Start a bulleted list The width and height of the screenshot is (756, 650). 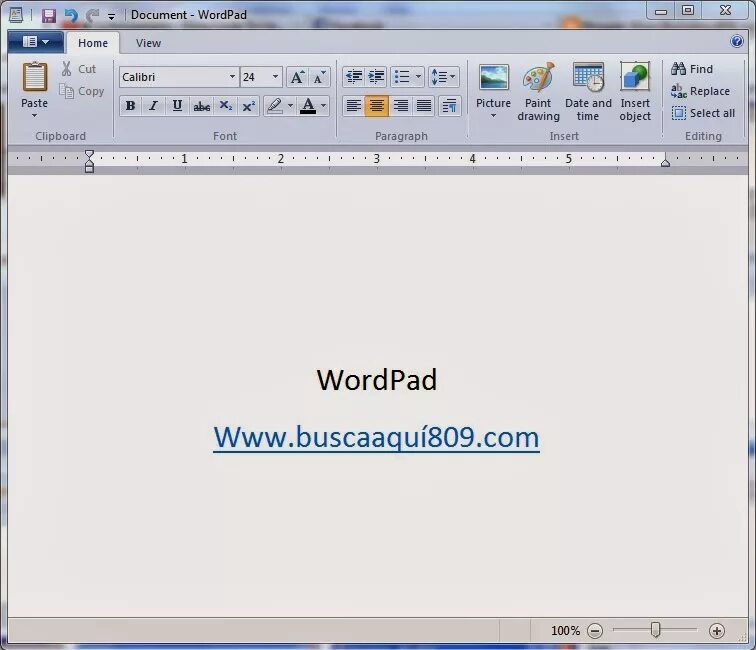pyautogui.click(x=402, y=77)
